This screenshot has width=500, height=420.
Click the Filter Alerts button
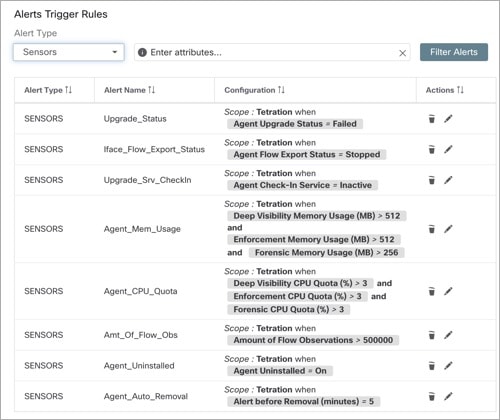pyautogui.click(x=454, y=52)
